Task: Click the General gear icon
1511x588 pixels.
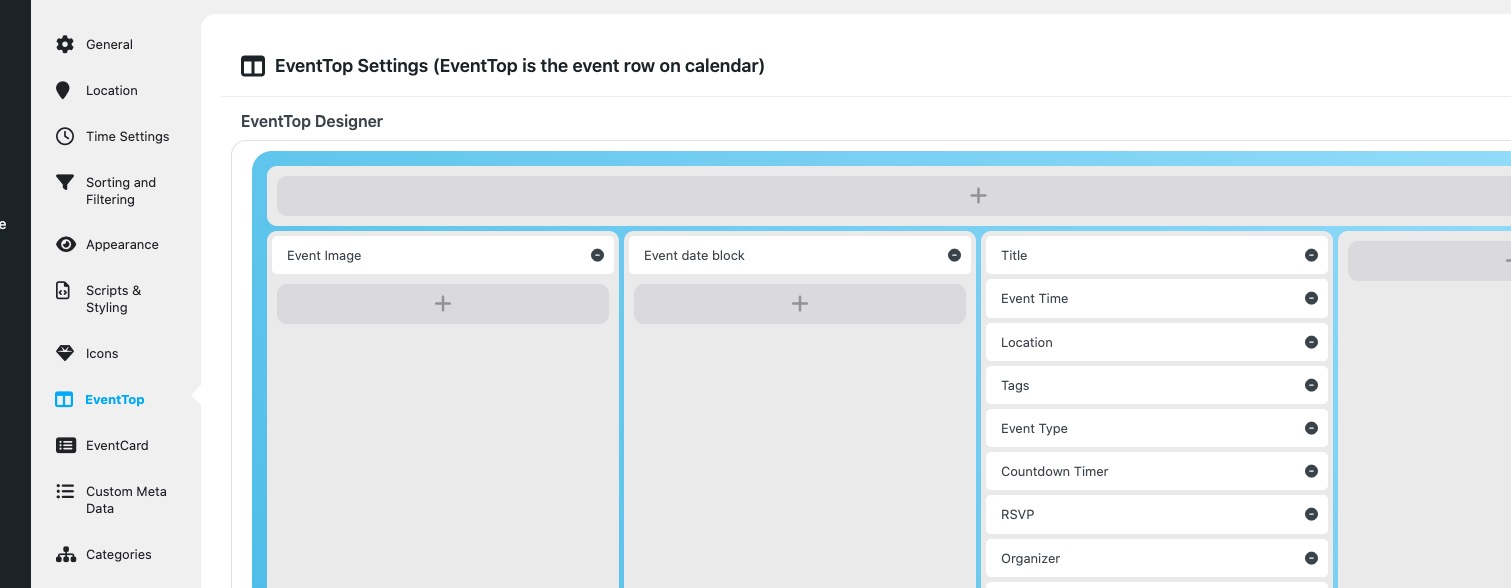Action: click(65, 44)
